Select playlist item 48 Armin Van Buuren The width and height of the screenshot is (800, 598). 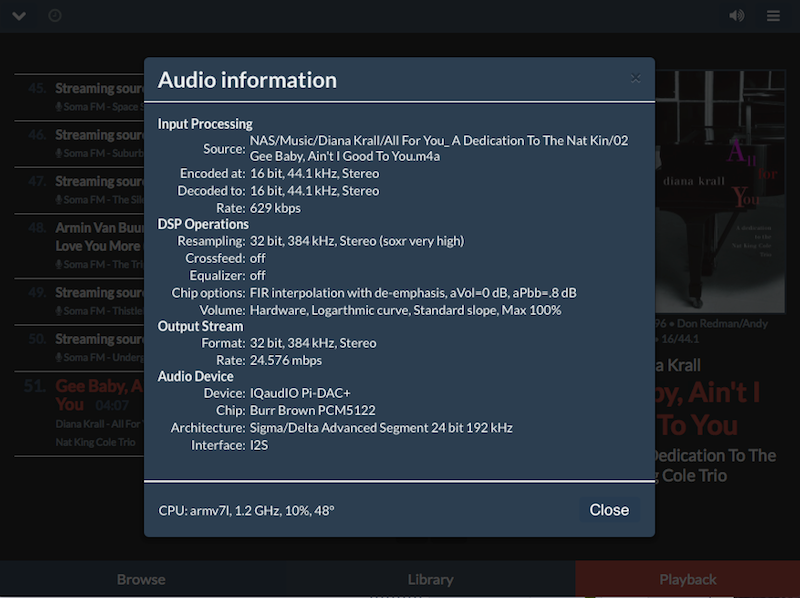[80, 245]
